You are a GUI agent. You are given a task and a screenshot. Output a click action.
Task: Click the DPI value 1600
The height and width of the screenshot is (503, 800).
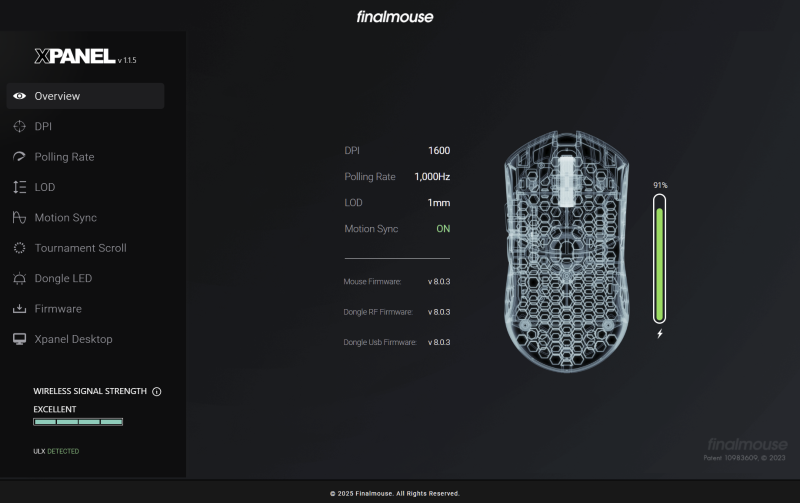coord(439,150)
